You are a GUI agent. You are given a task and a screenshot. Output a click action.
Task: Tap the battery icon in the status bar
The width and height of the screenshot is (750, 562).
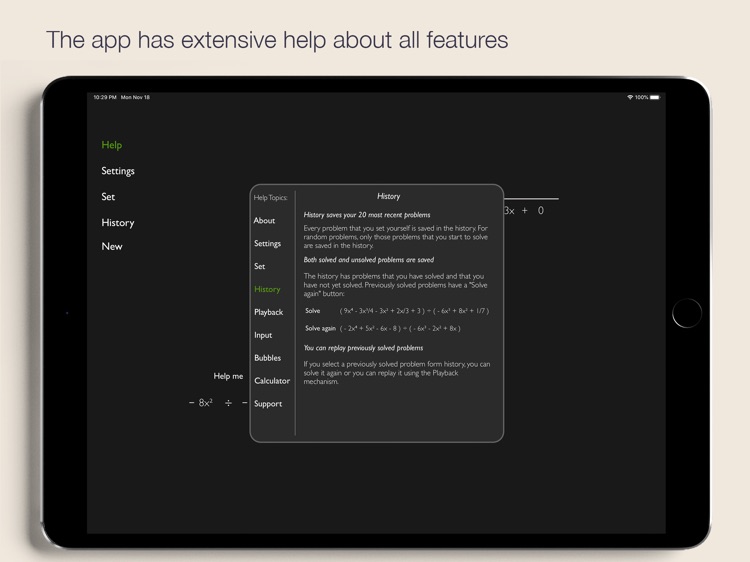click(656, 97)
